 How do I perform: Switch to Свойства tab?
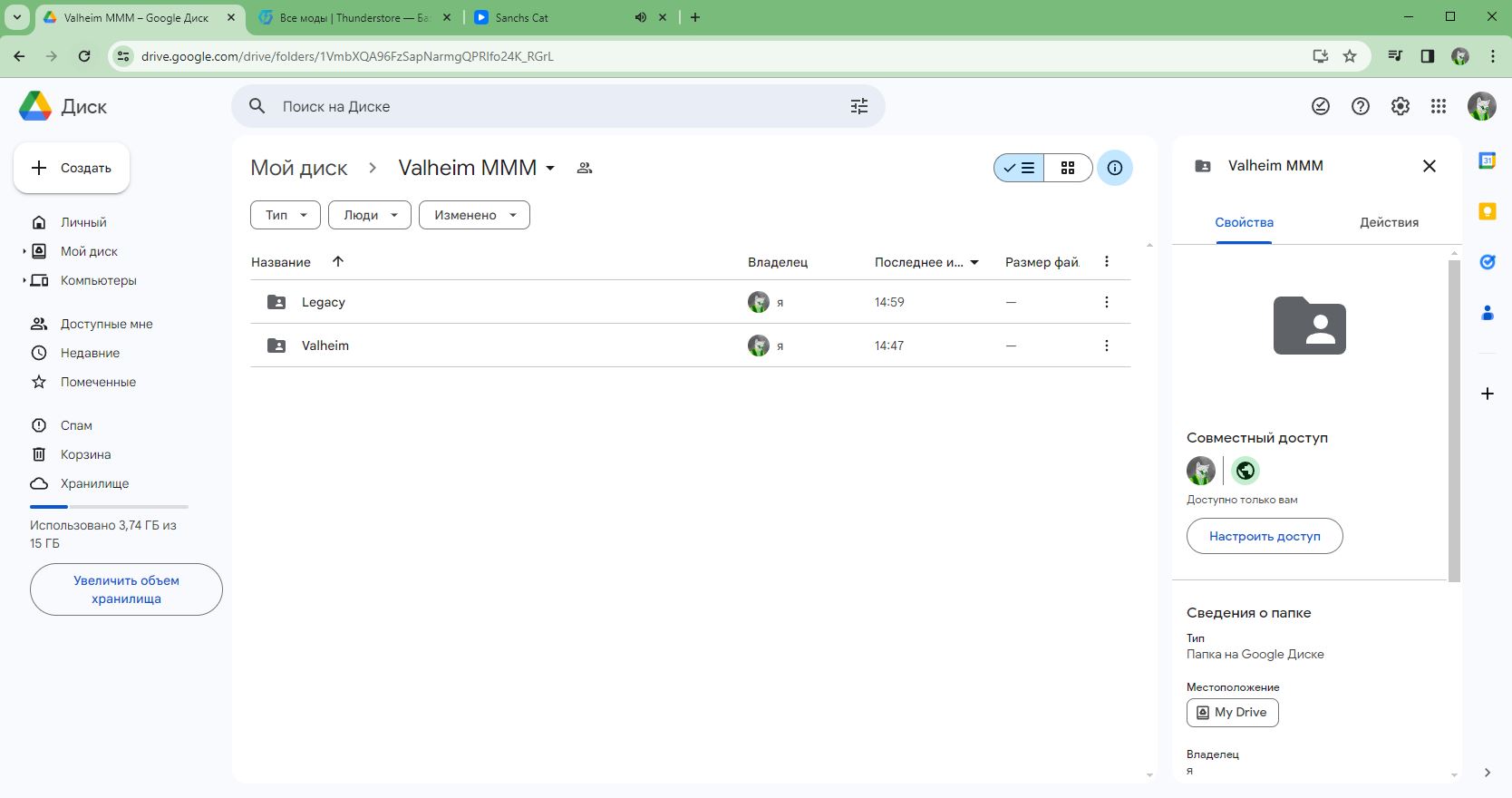(x=1244, y=222)
